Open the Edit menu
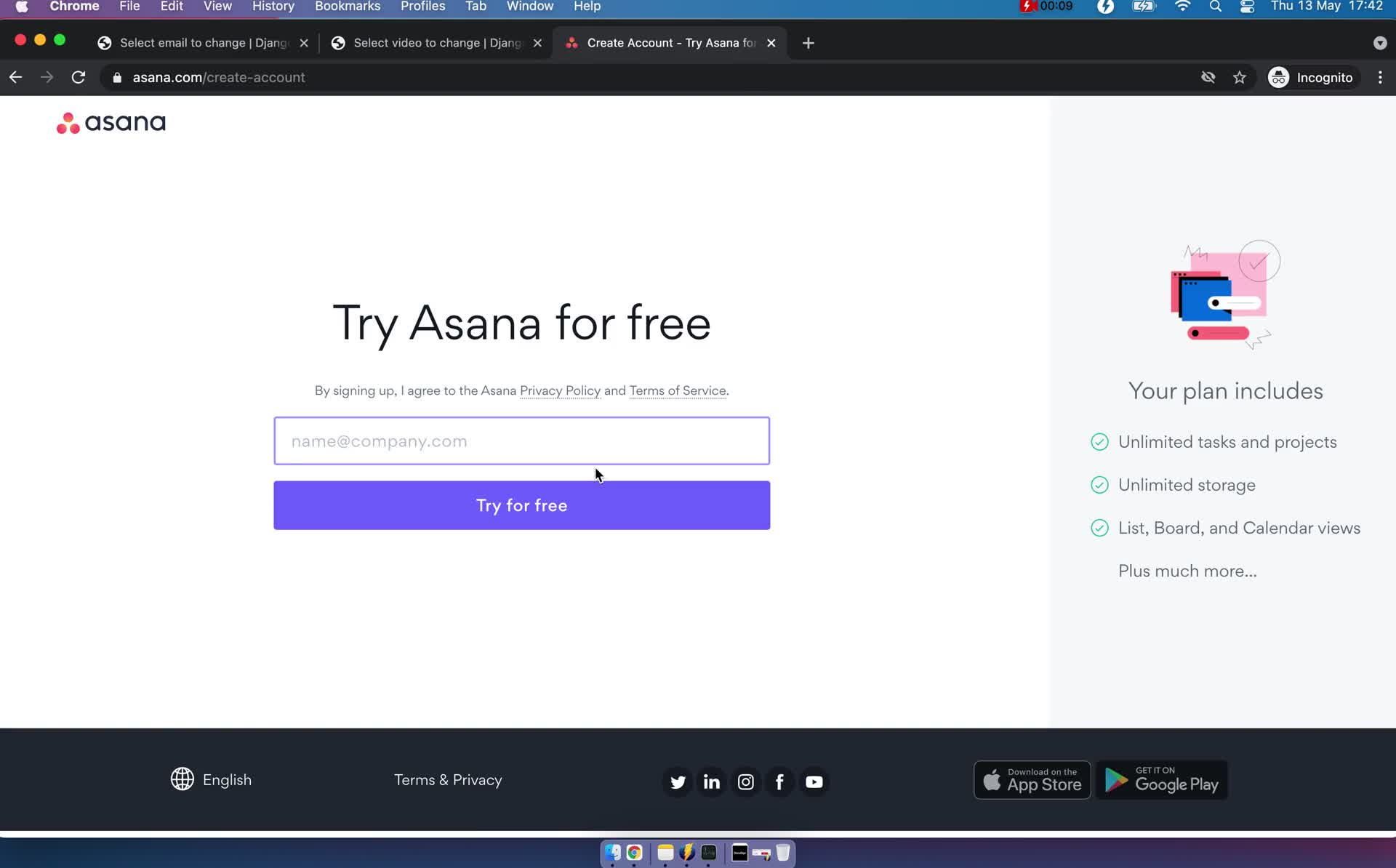The image size is (1396, 868). point(172,7)
